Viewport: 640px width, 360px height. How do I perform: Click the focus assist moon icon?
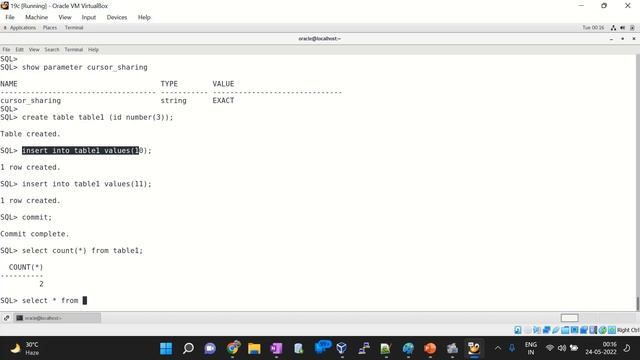[x=627, y=348]
